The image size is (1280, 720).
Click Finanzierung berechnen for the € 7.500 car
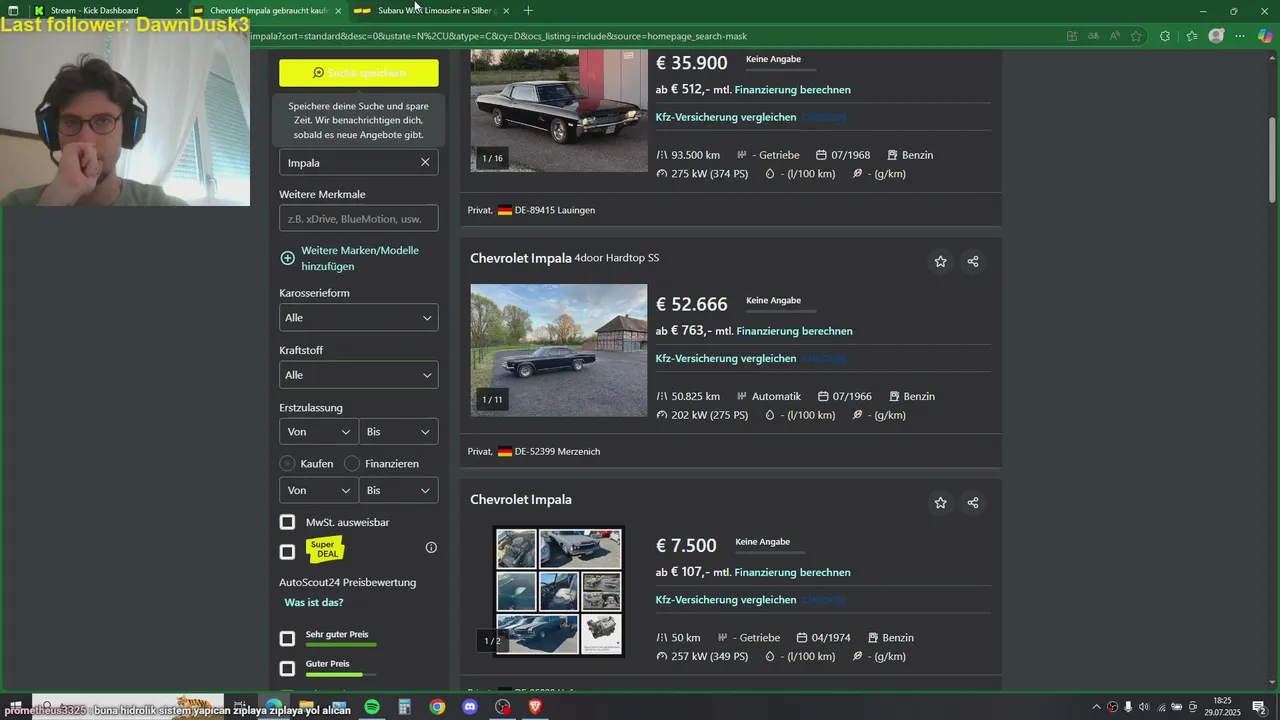click(x=793, y=573)
